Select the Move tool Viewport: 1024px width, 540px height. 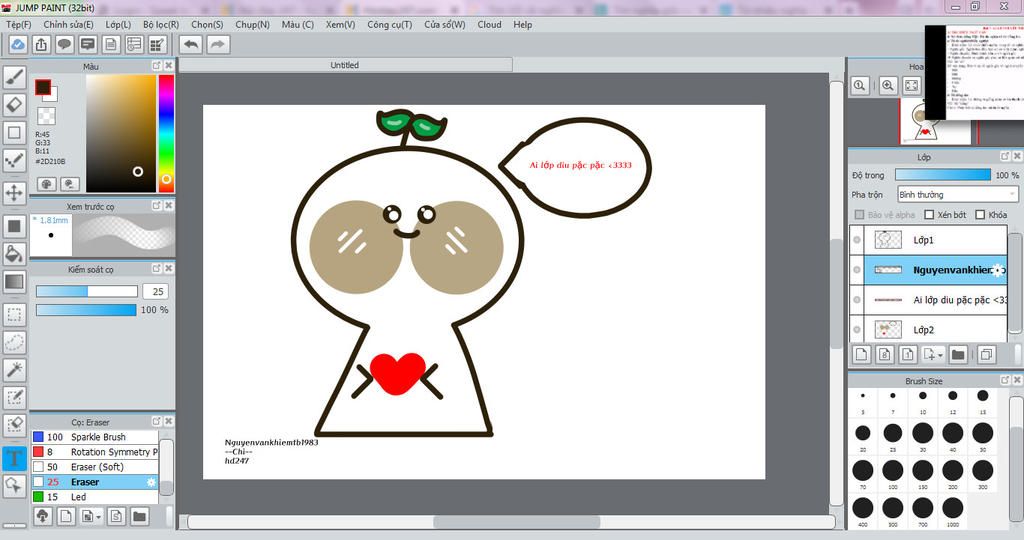click(x=14, y=193)
